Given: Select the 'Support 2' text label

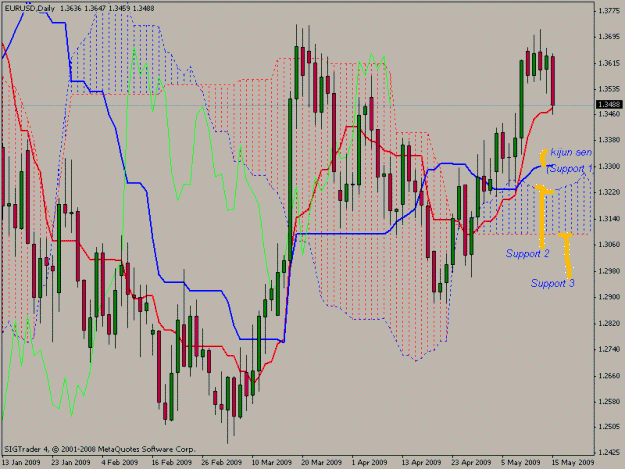Looking at the screenshot, I should 527,253.
